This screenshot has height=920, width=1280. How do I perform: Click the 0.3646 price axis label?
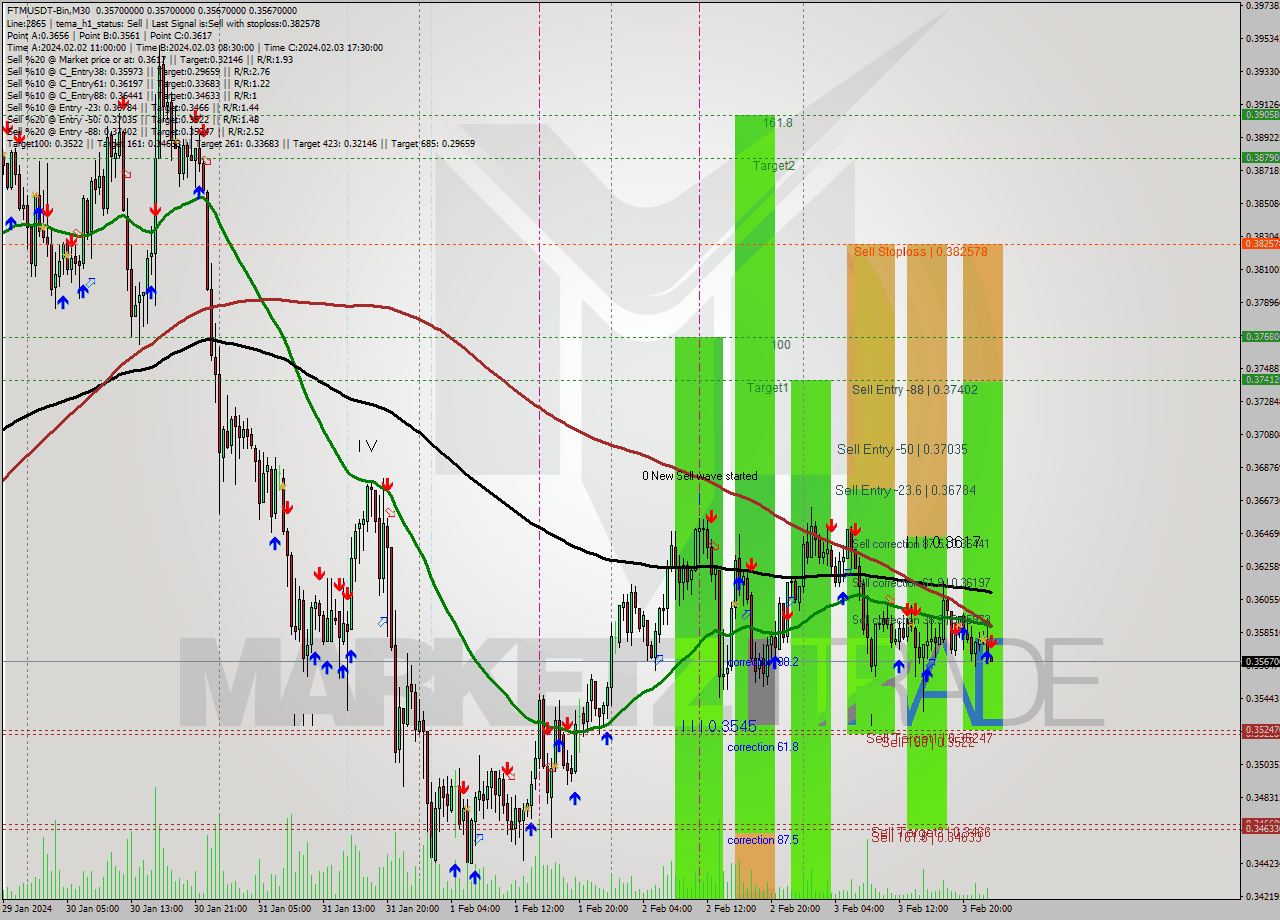(1262, 534)
